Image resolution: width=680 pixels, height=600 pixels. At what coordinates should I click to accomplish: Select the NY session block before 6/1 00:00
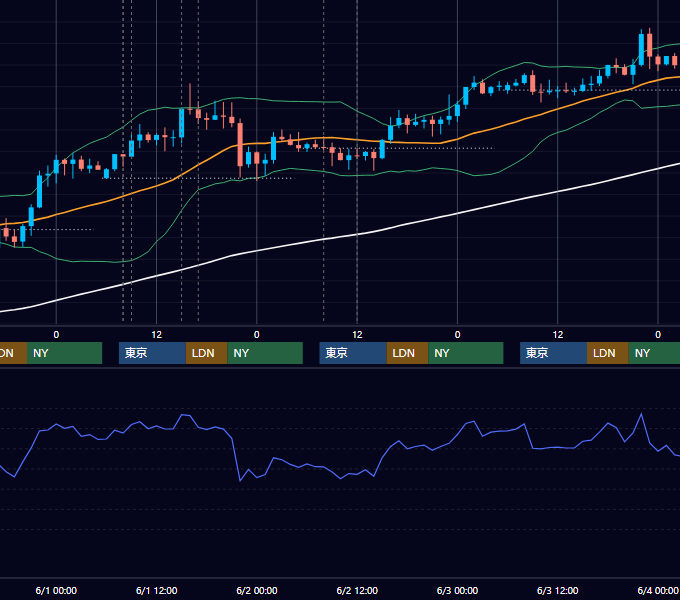pyautogui.click(x=64, y=353)
